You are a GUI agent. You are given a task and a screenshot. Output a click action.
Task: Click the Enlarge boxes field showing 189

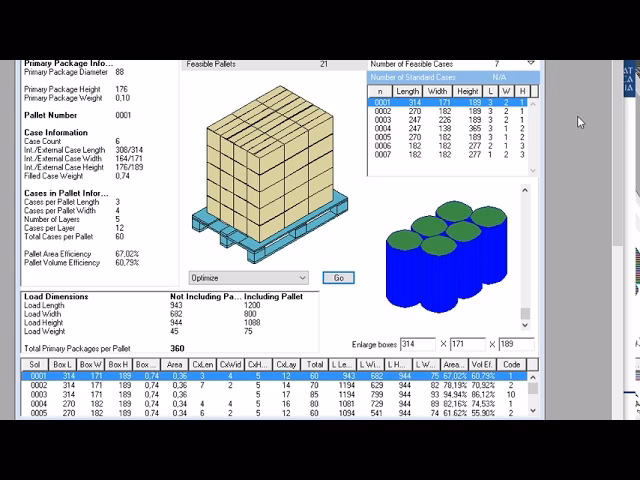(515, 344)
